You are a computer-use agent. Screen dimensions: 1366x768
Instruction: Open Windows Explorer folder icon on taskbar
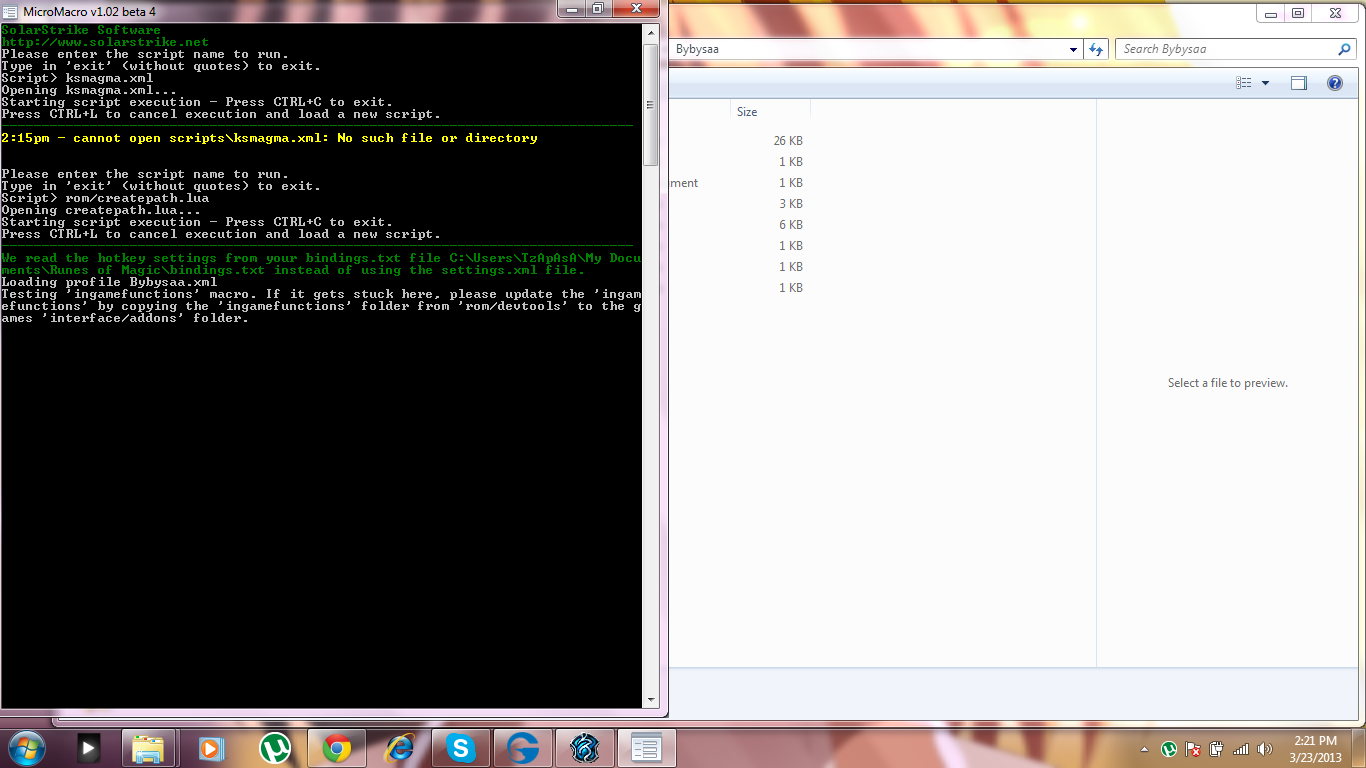point(150,748)
